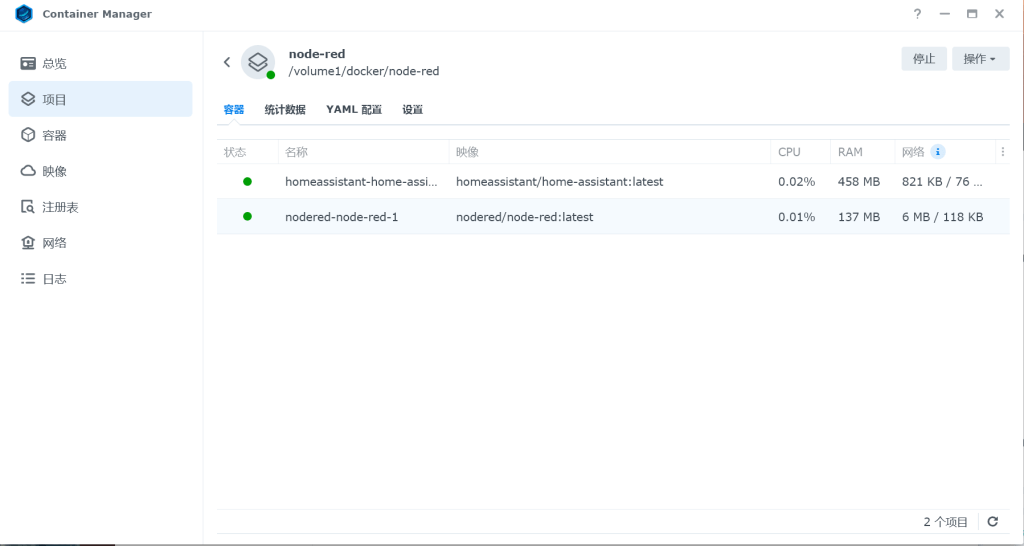This screenshot has height=546, width=1024.
Task: Open the 设置 settings tab
Action: click(413, 110)
